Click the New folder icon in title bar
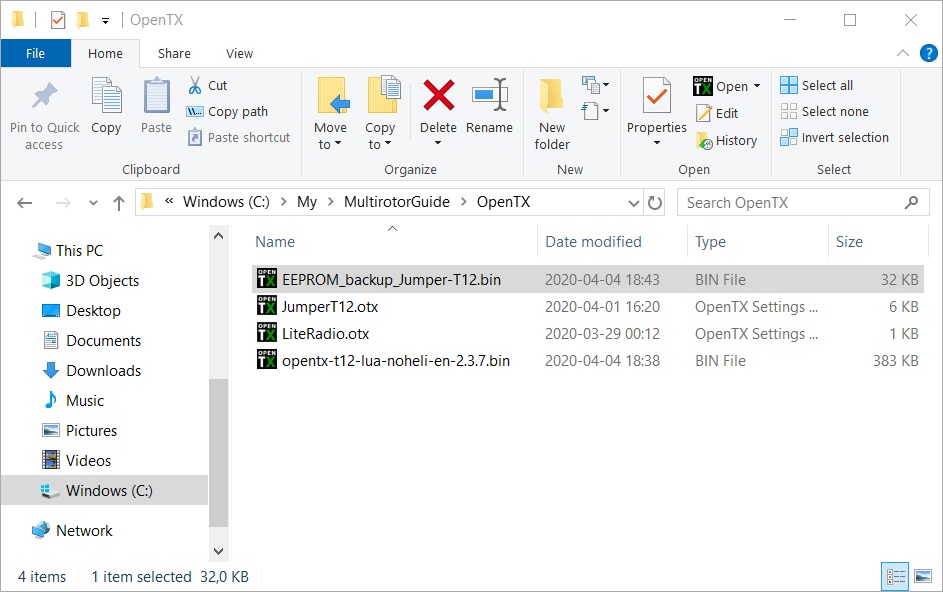 pos(83,20)
